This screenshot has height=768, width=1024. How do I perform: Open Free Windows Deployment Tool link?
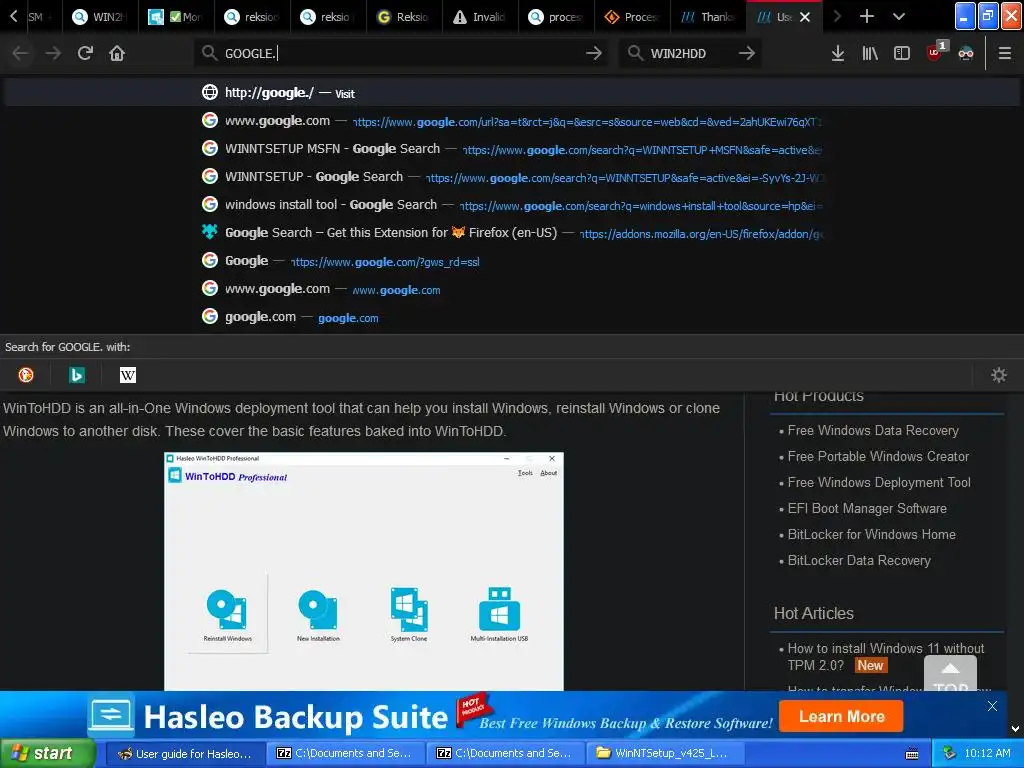click(879, 483)
